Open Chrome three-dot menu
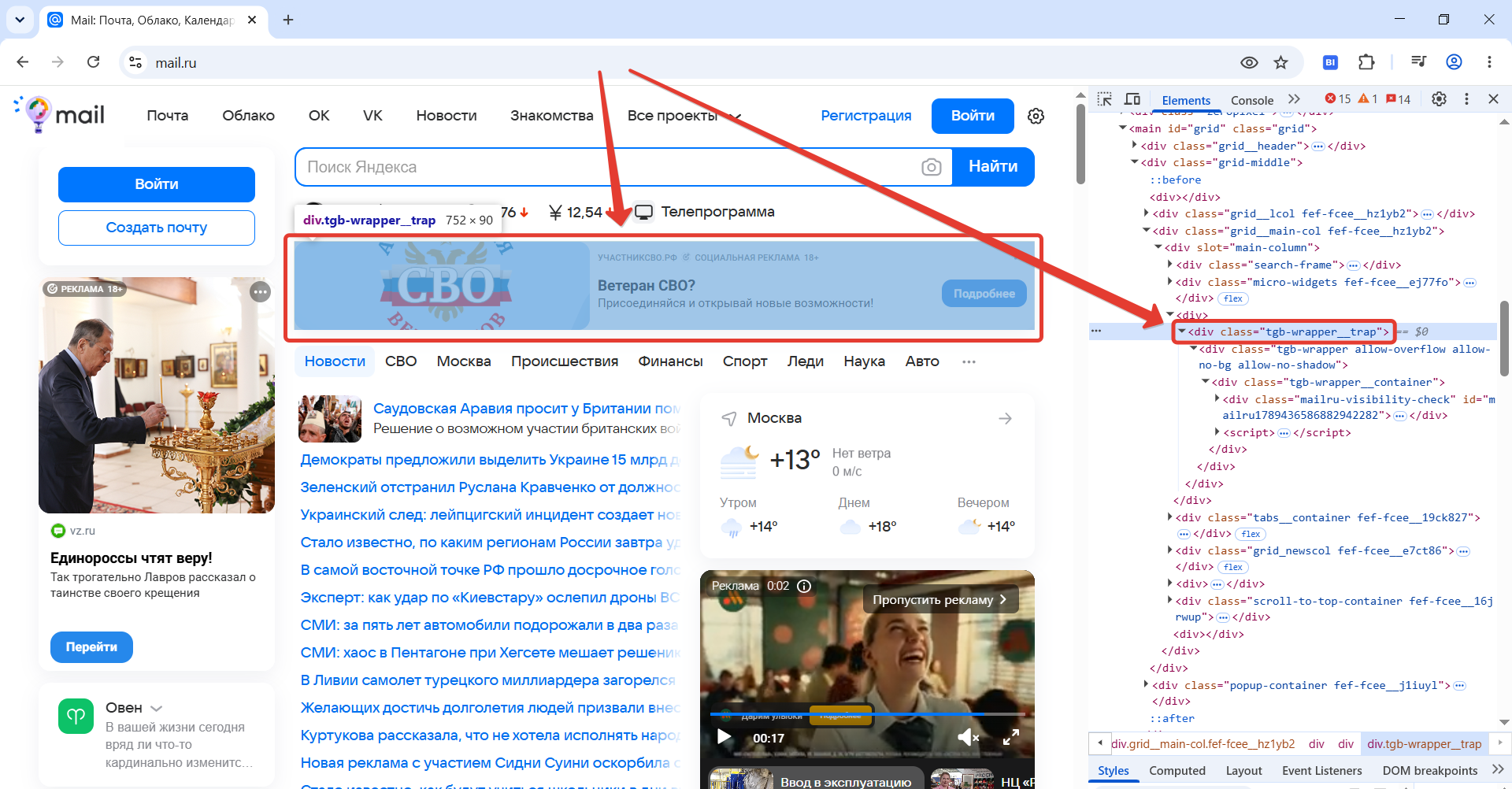 pos(1489,62)
